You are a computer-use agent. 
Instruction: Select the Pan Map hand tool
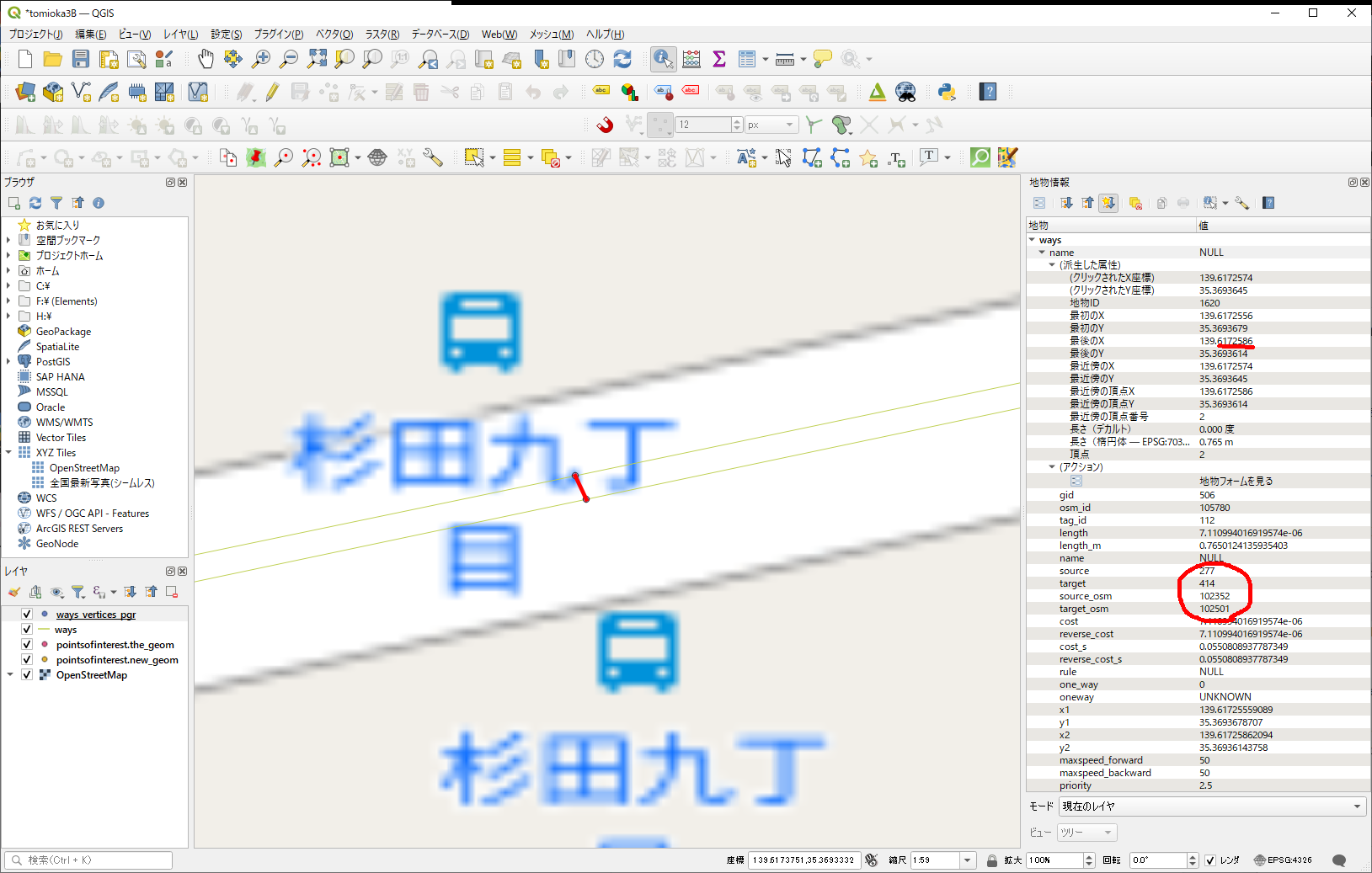point(206,59)
